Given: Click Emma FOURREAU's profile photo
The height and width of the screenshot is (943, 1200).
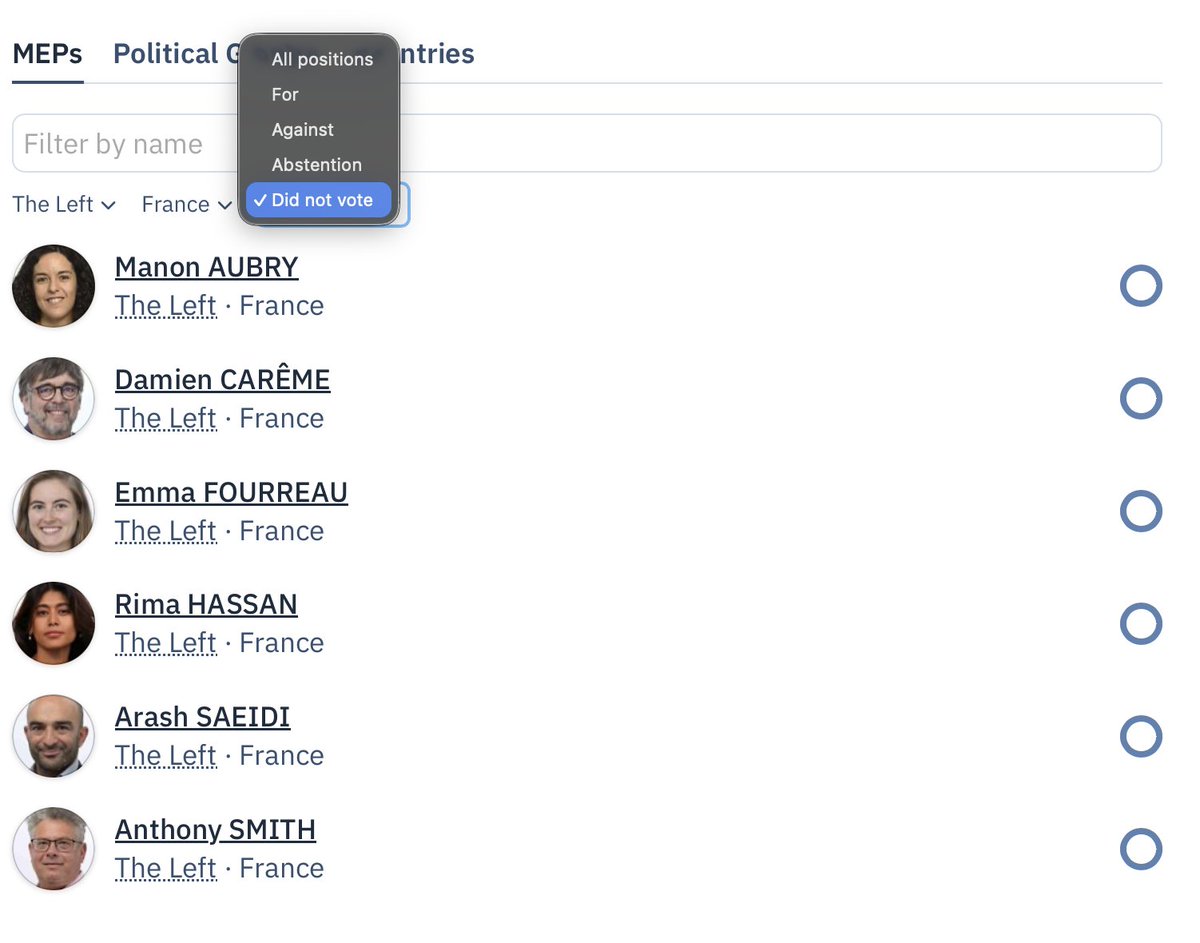Looking at the screenshot, I should [x=53, y=511].
